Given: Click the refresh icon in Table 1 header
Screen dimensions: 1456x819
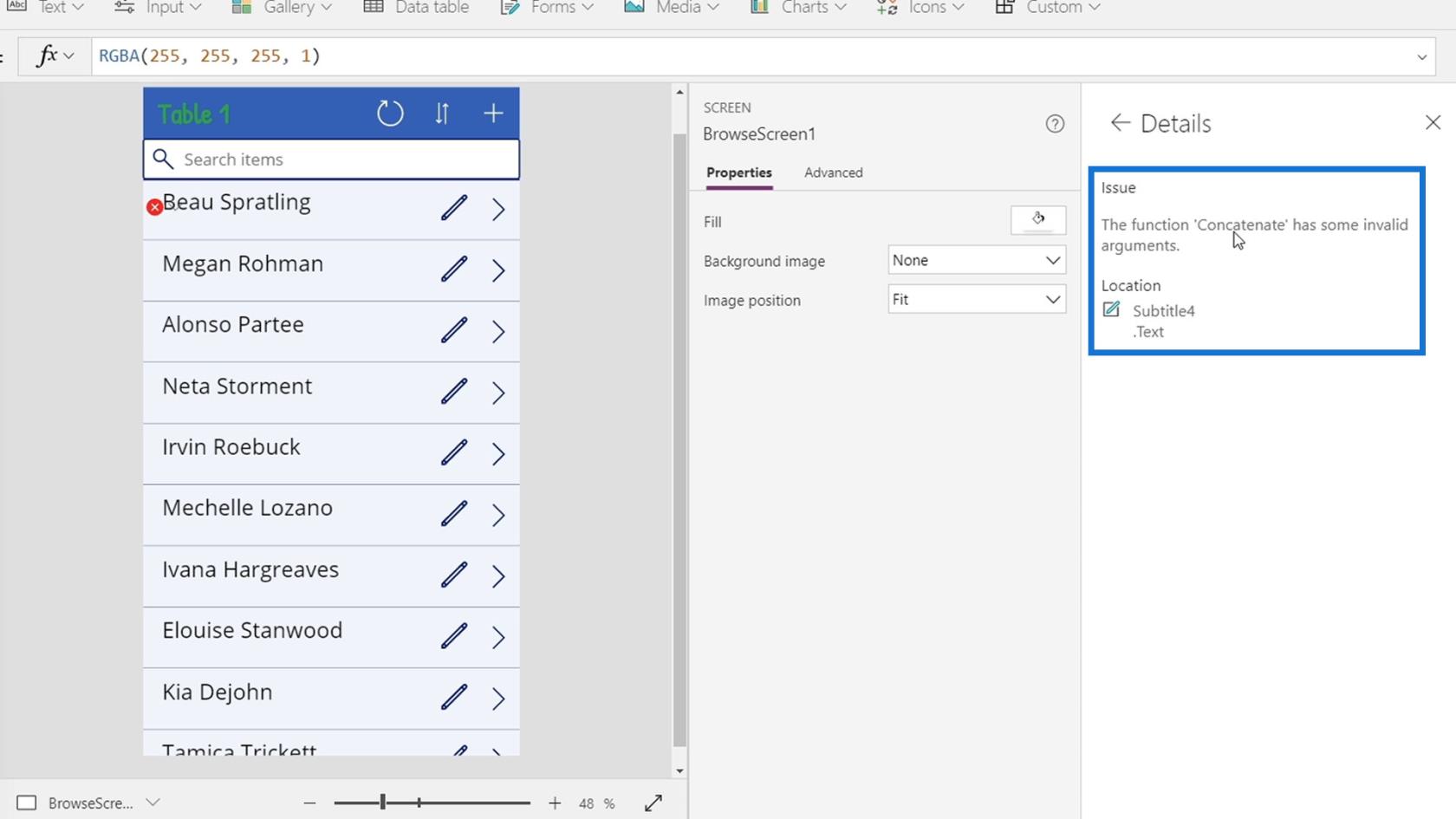Looking at the screenshot, I should [390, 114].
